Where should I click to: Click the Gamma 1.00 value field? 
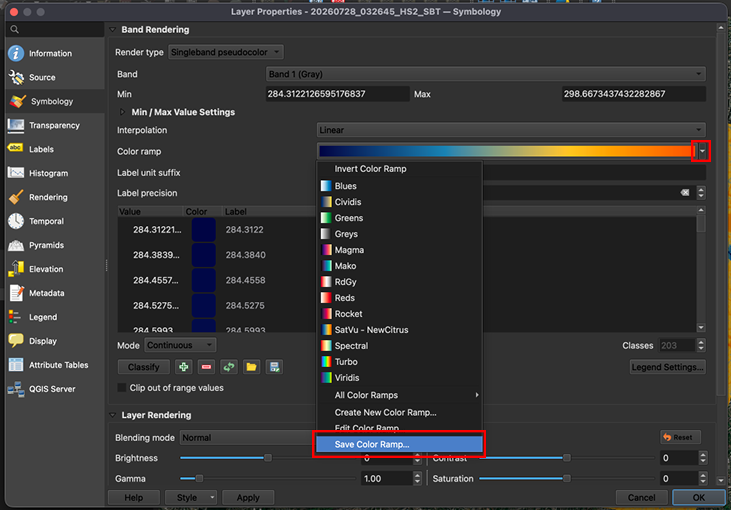point(387,478)
